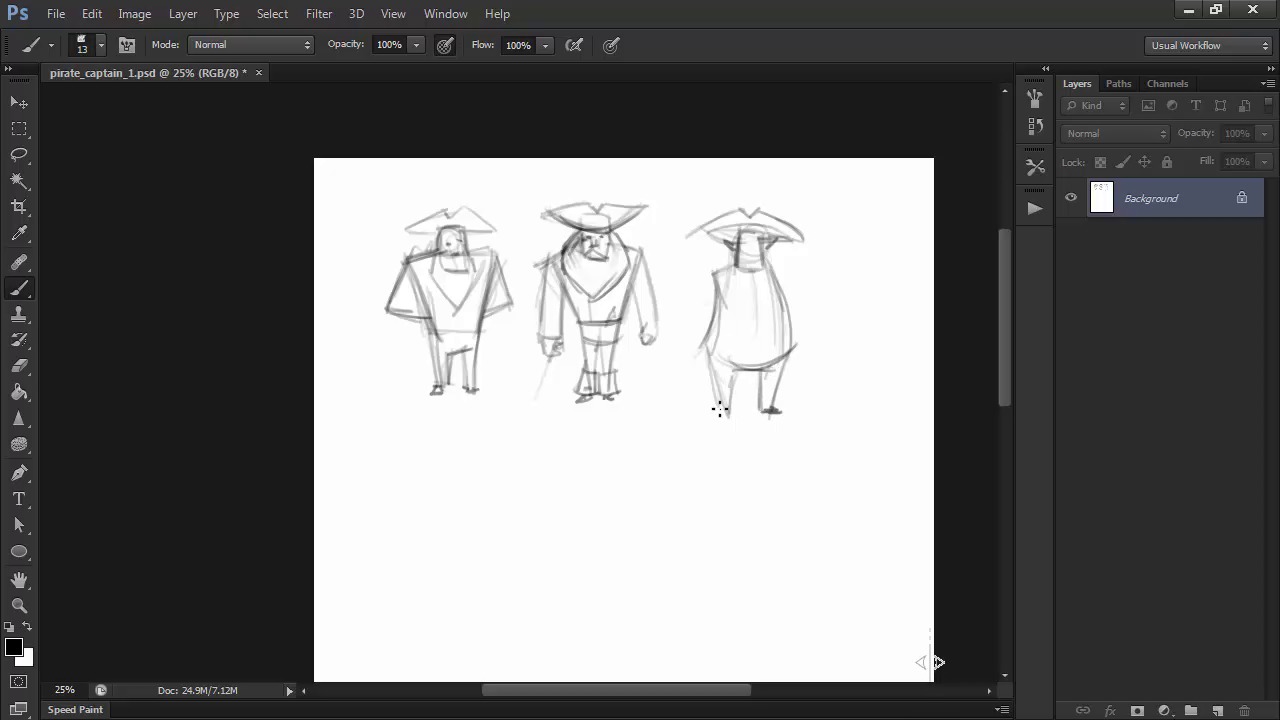
Task: Select the Smudge/Sponge tool
Action: tap(19, 445)
